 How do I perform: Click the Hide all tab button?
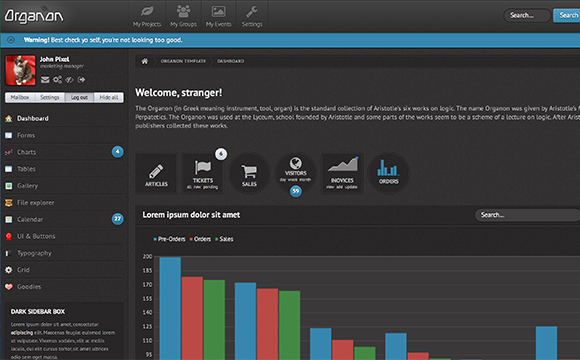click(109, 97)
